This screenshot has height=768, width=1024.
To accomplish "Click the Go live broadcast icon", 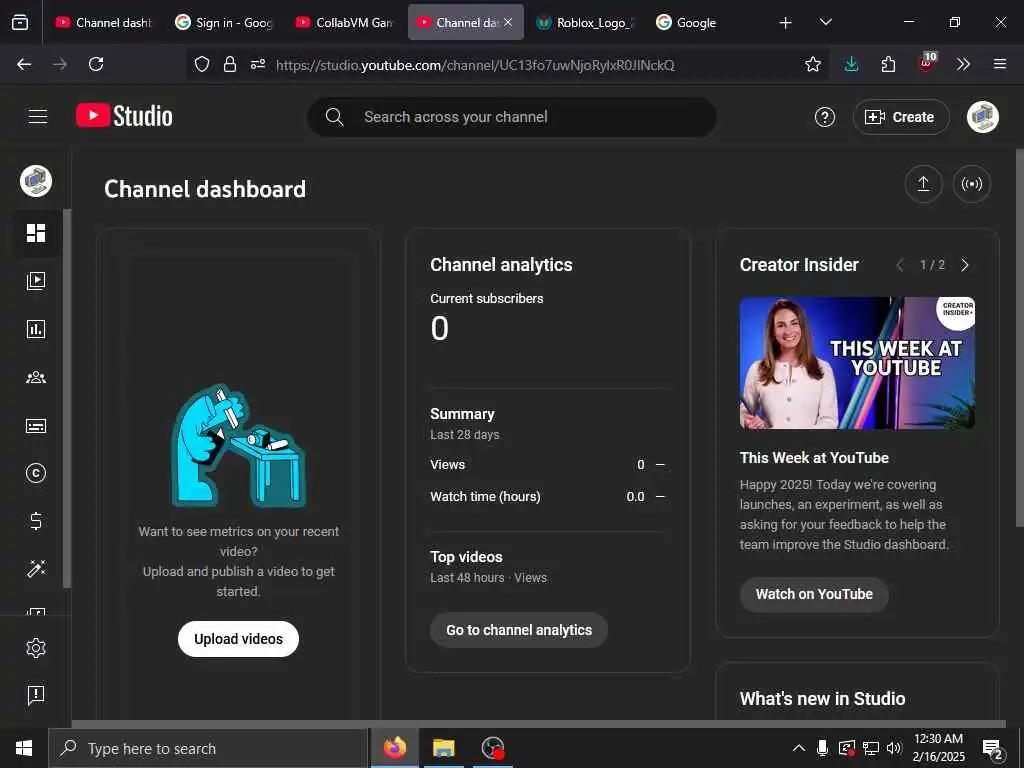I will coord(972,184).
